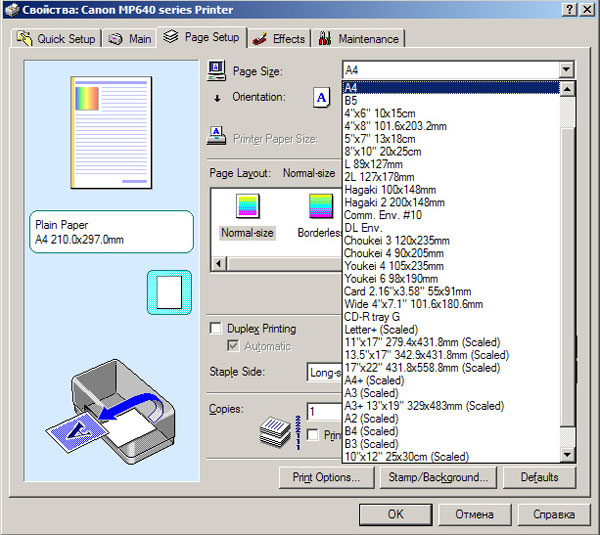Confirm with the OK button

point(396,514)
